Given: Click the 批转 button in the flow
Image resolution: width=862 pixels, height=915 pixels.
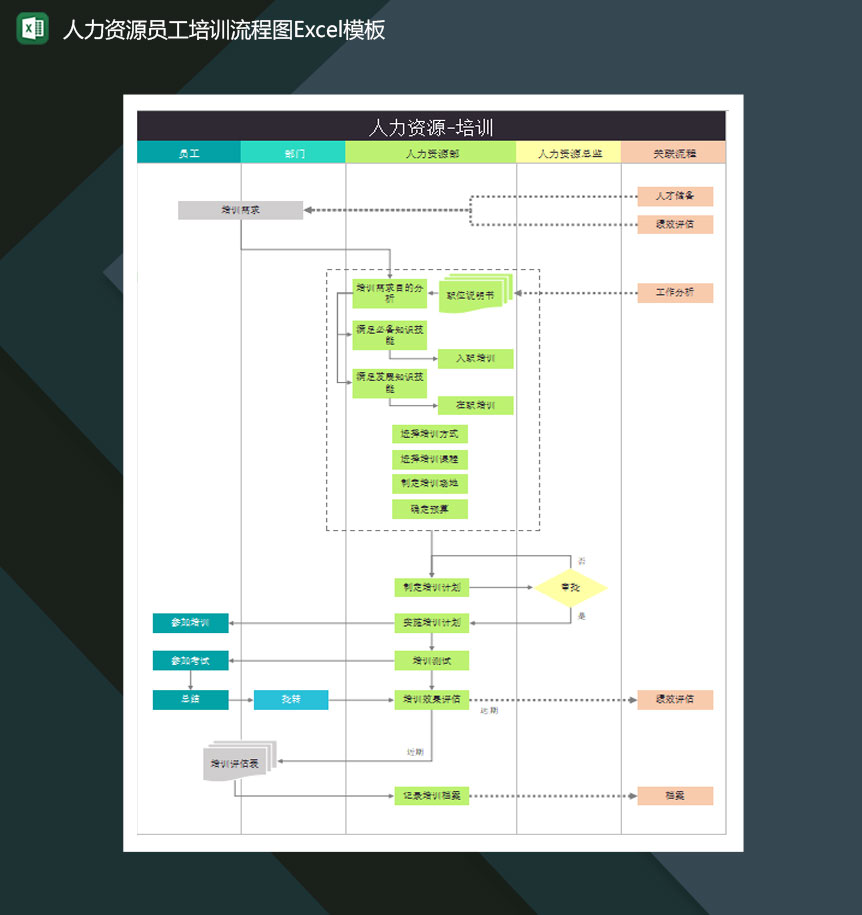Looking at the screenshot, I should tap(292, 700).
